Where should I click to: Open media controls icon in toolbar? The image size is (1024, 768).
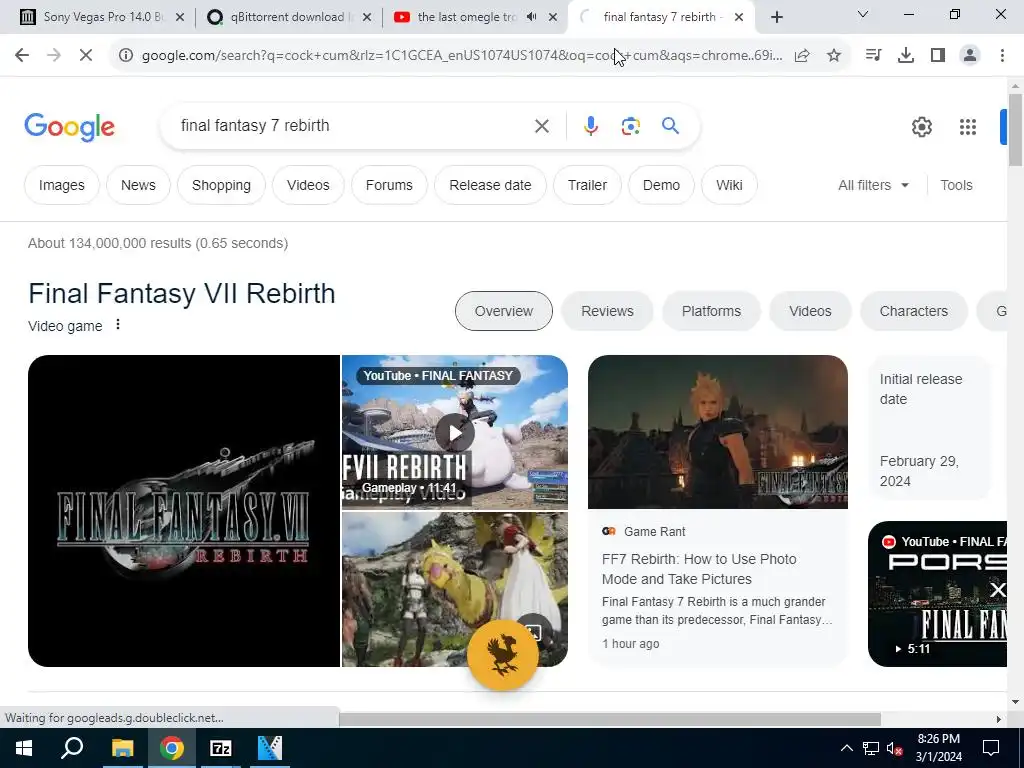pyautogui.click(x=873, y=56)
